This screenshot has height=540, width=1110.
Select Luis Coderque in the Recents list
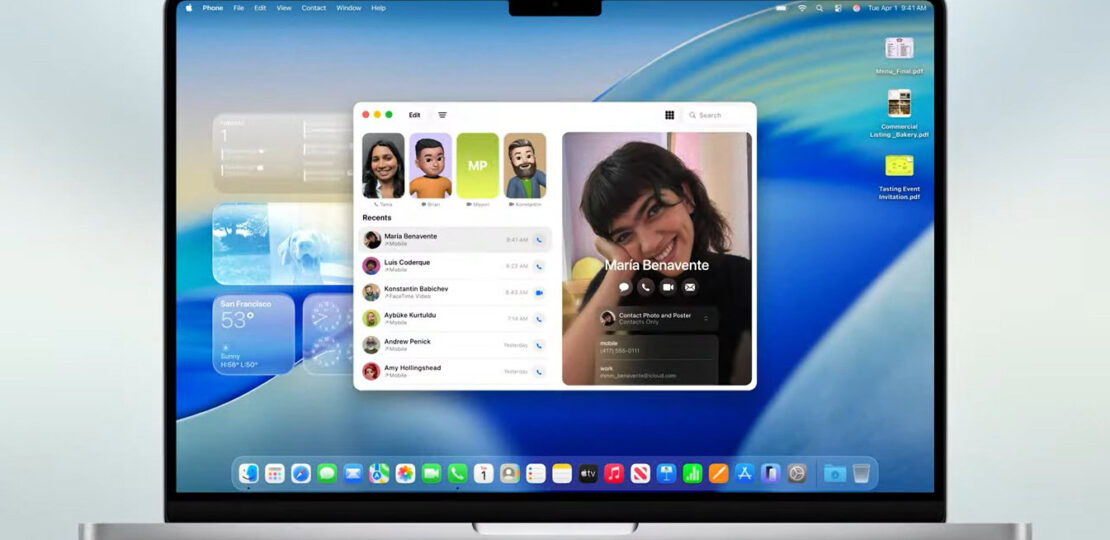tap(454, 266)
